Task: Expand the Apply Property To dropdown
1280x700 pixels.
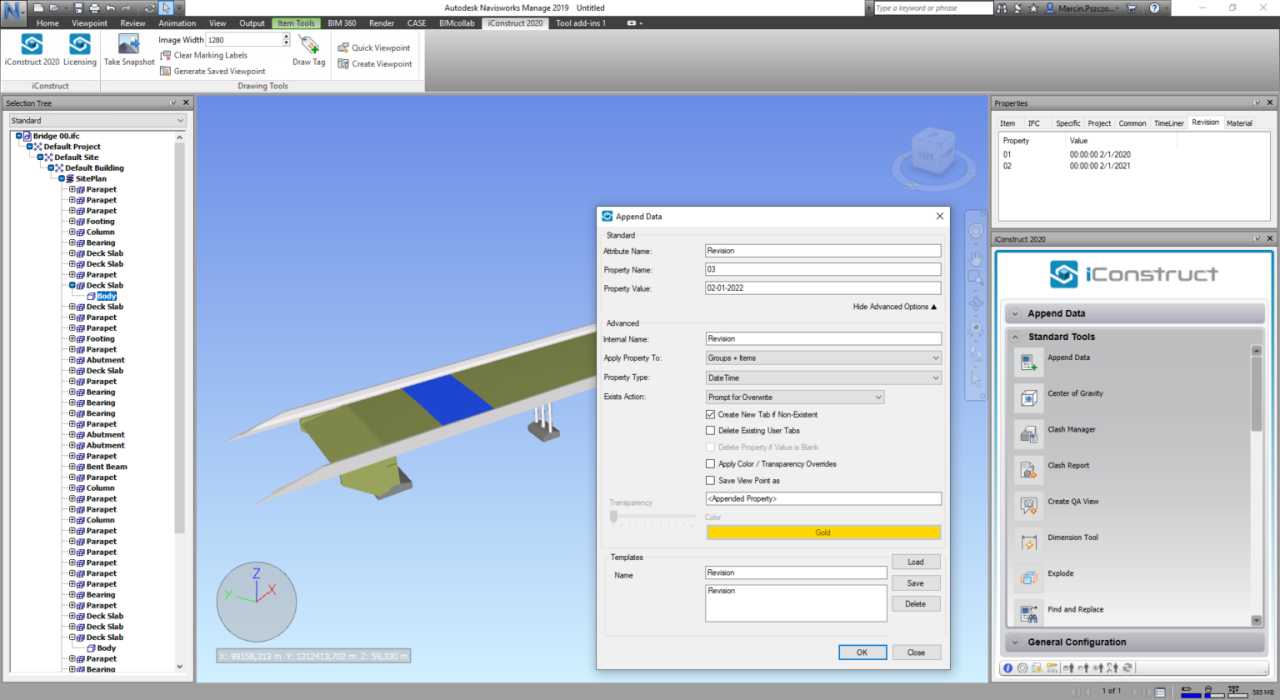Action: pyautogui.click(x=823, y=358)
